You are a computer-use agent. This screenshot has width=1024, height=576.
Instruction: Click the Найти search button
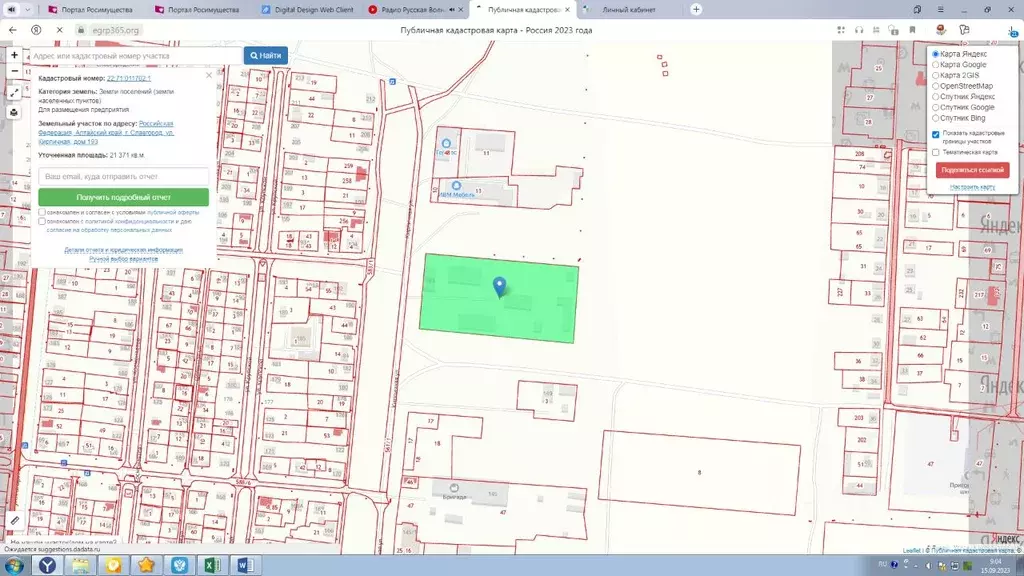tap(266, 56)
